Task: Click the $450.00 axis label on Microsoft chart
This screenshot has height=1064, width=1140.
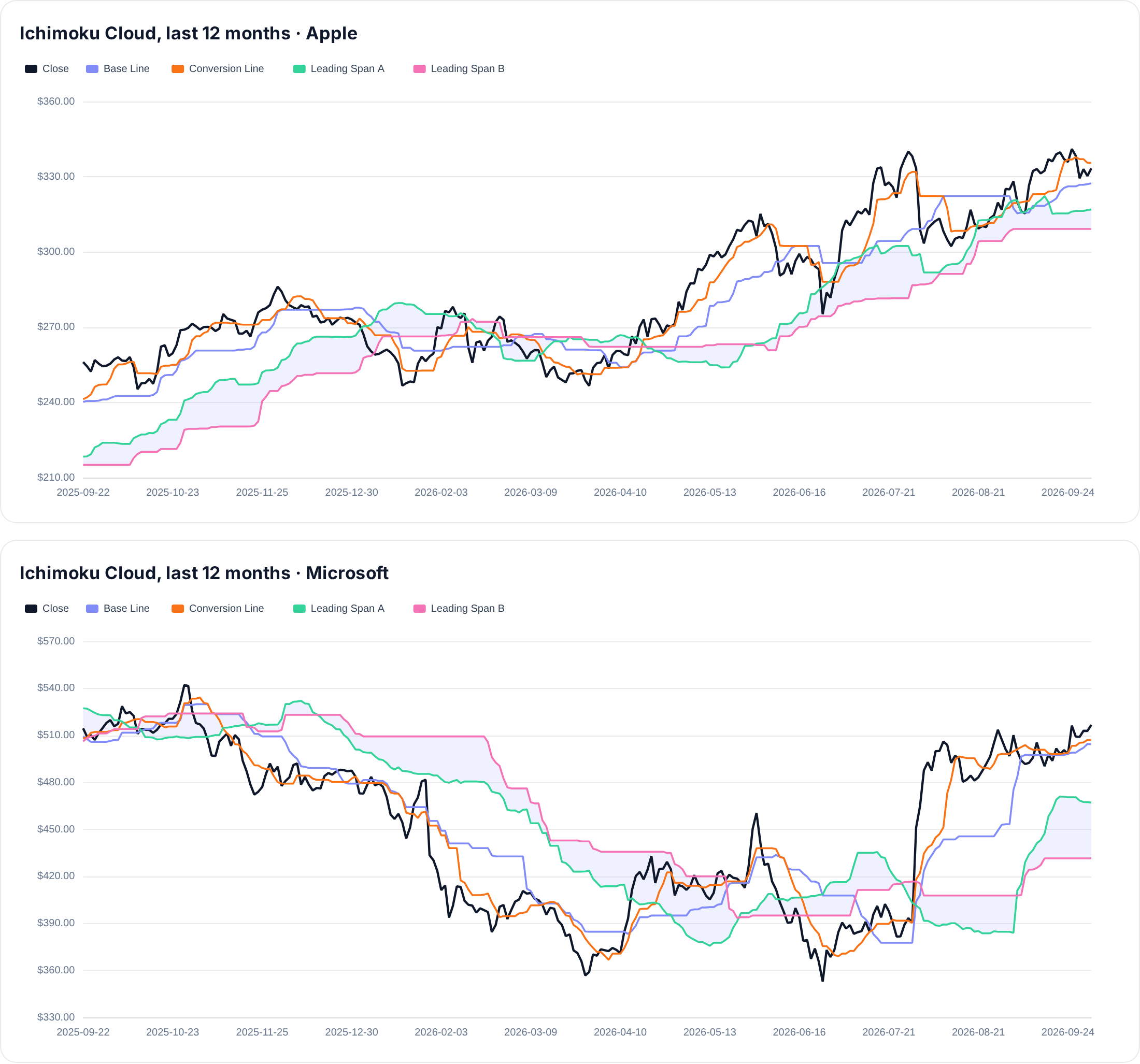Action: [56, 829]
